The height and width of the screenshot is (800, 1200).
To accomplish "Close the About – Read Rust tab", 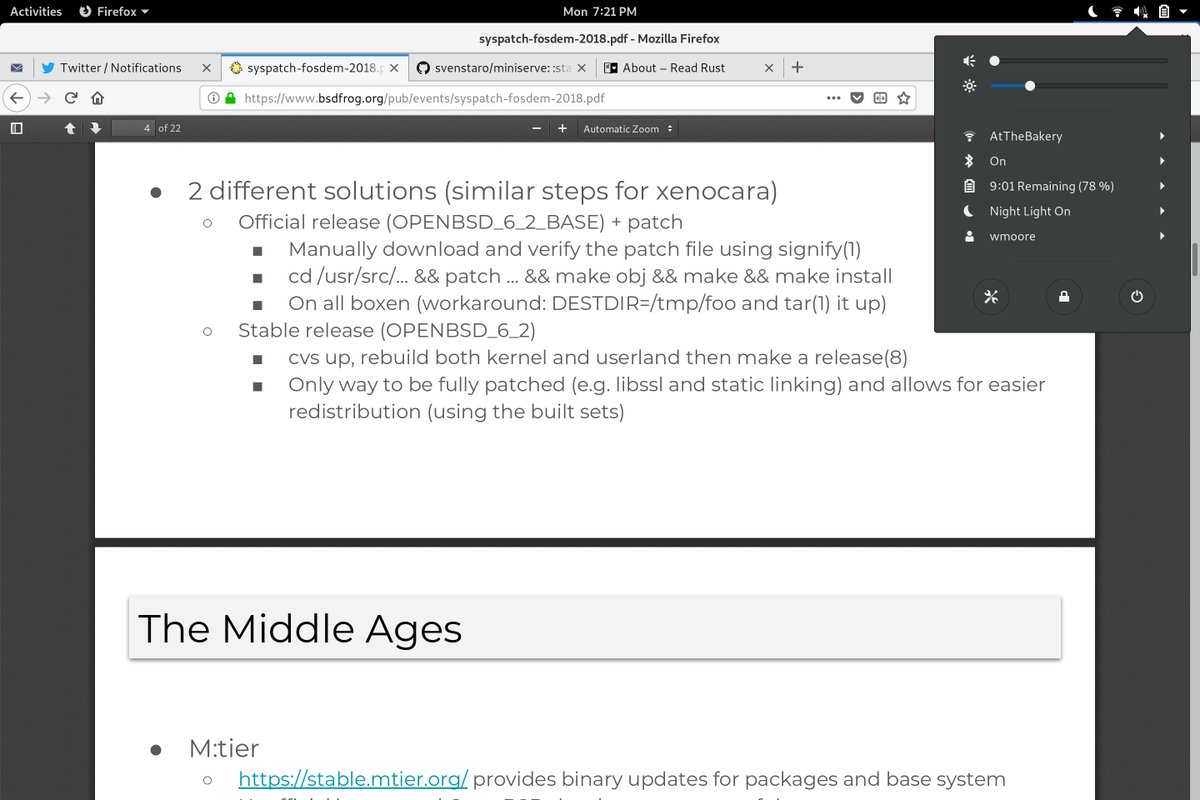I will click(x=769, y=68).
